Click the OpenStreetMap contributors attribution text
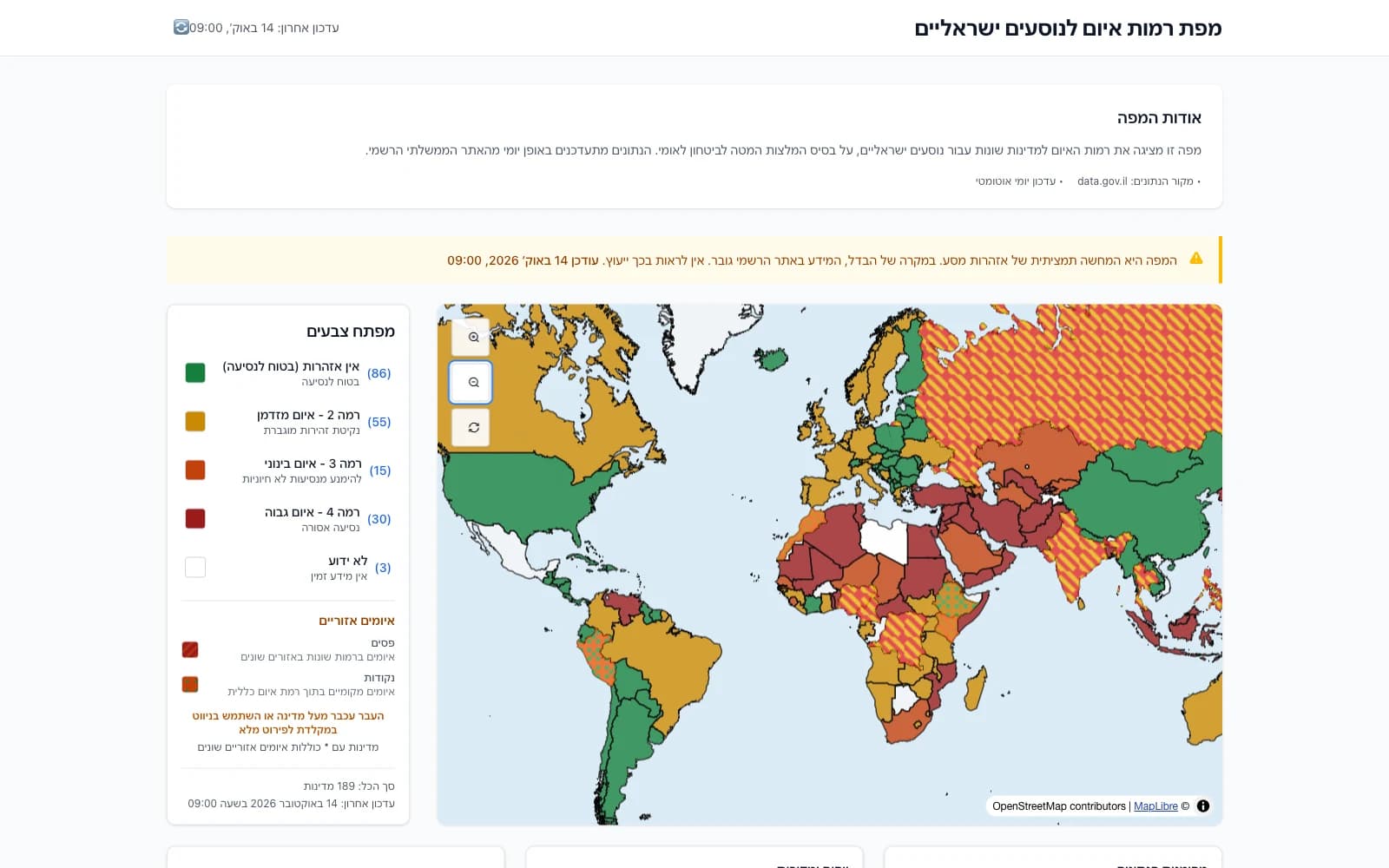Screen dimensions: 1389x868 (x=1059, y=806)
